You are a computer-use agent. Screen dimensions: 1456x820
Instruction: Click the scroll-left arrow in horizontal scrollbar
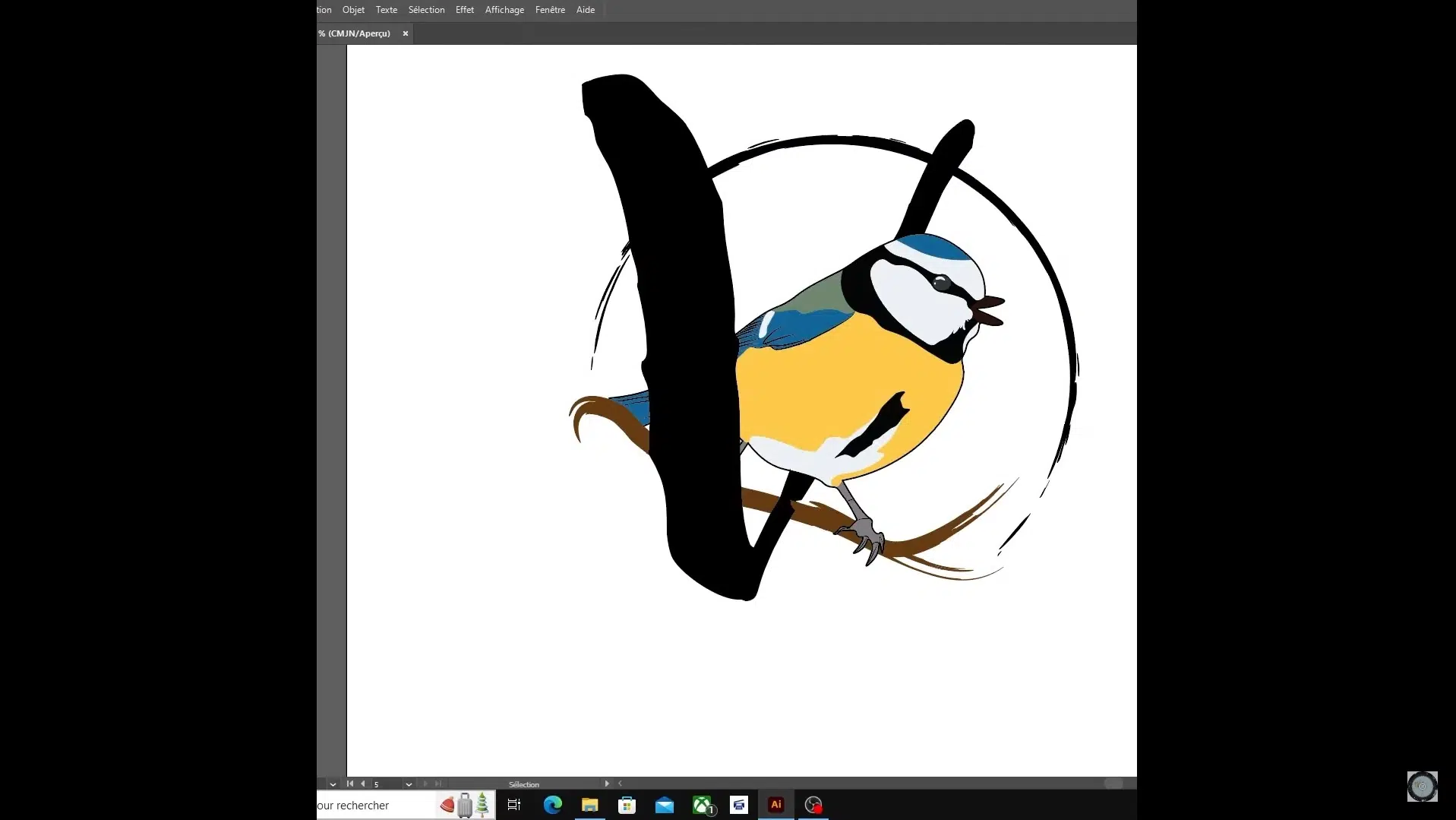pos(620,784)
